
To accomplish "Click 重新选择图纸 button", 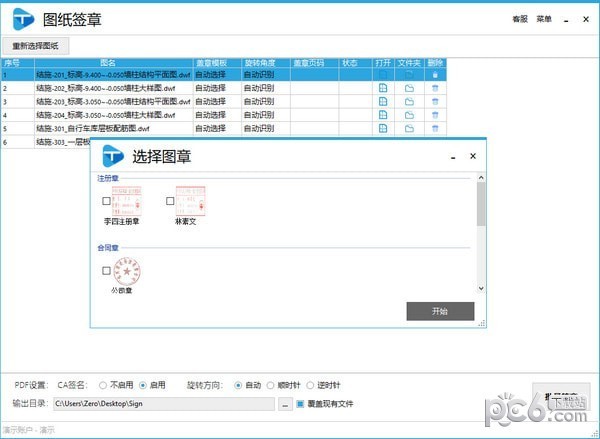I will [36, 46].
